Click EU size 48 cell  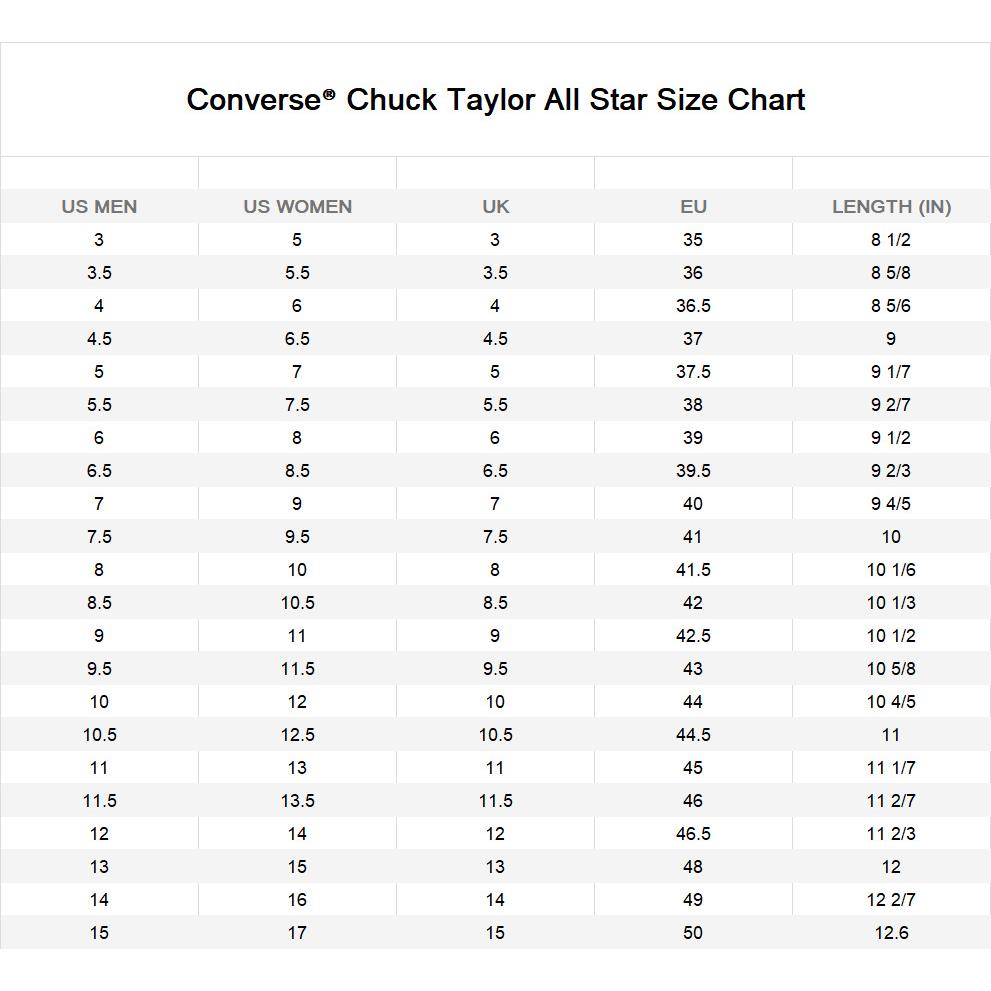point(693,866)
